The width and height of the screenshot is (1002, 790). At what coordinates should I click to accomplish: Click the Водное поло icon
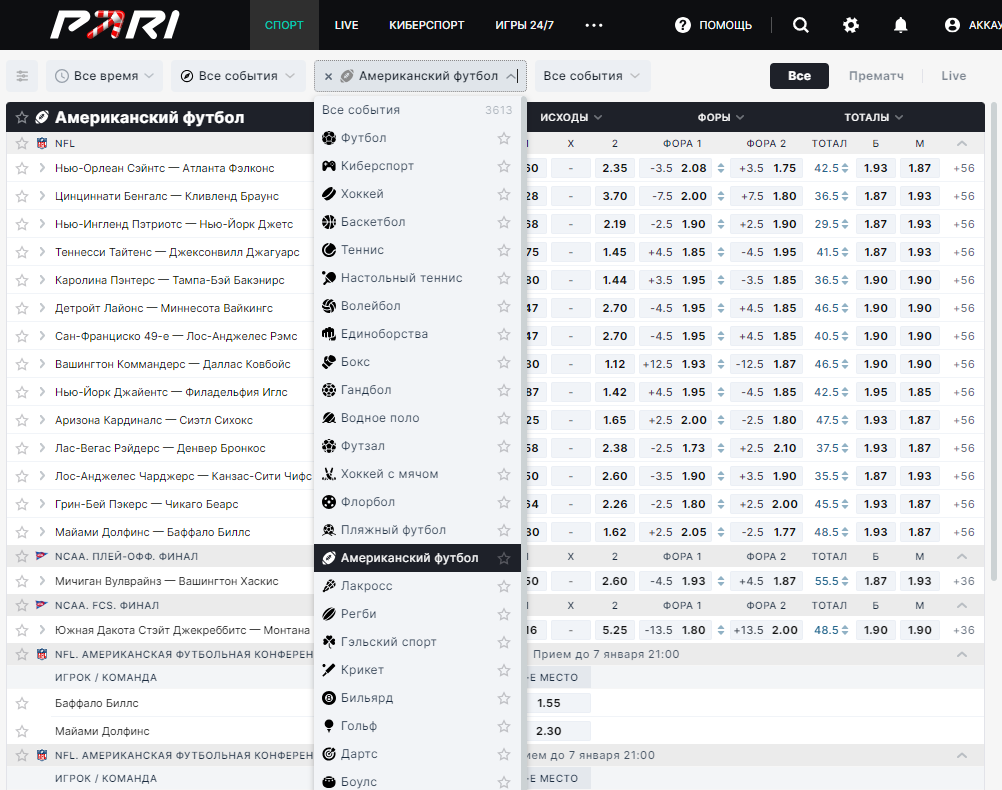point(328,418)
